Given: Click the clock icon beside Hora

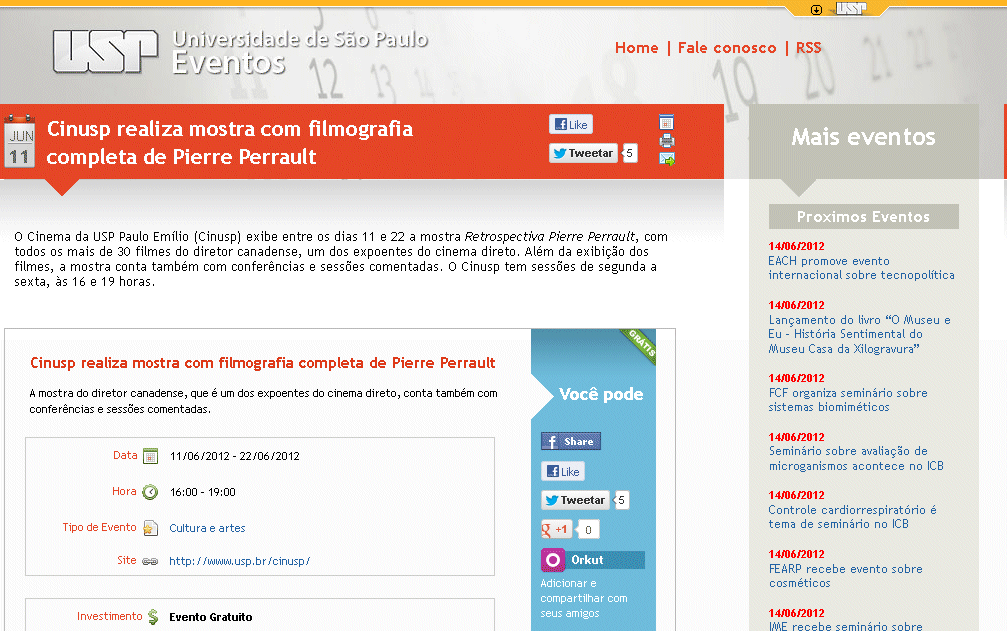Looking at the screenshot, I should coord(150,492).
